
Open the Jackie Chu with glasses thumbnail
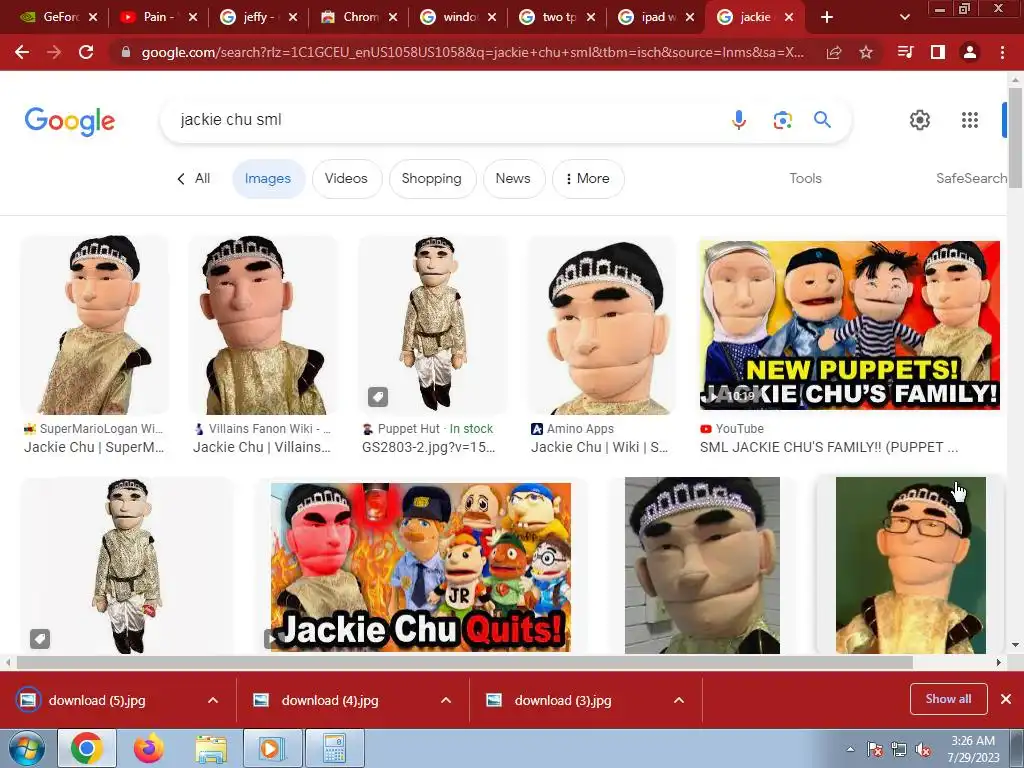pyautogui.click(x=910, y=565)
